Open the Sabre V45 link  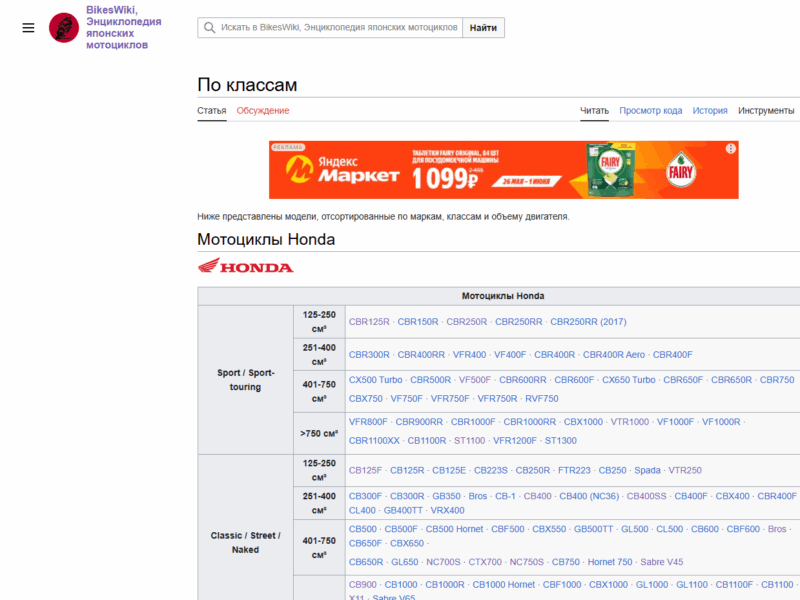click(x=662, y=562)
